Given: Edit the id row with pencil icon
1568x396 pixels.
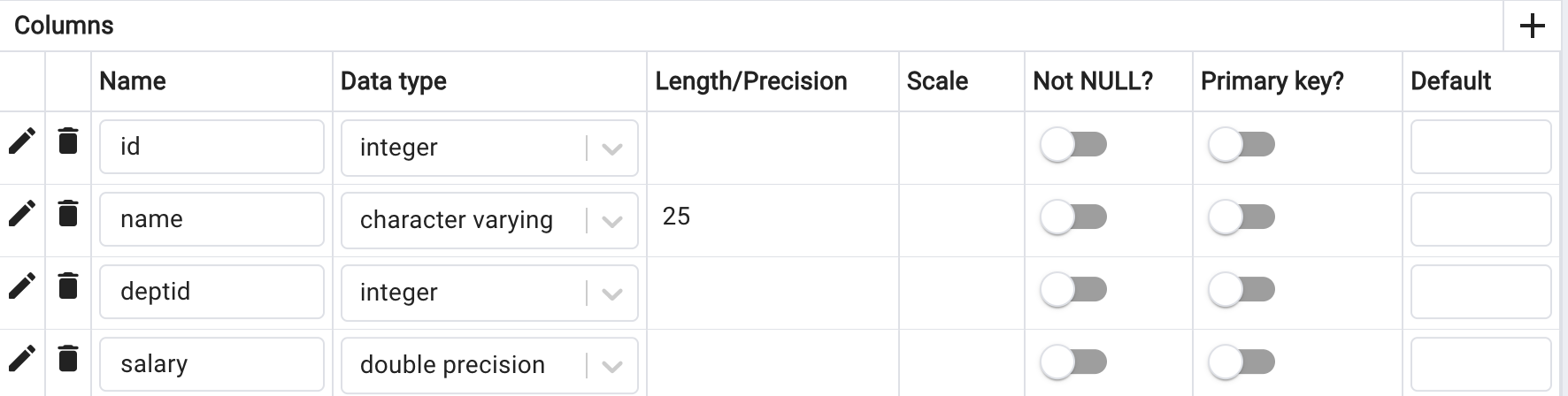Looking at the screenshot, I should click(x=22, y=141).
